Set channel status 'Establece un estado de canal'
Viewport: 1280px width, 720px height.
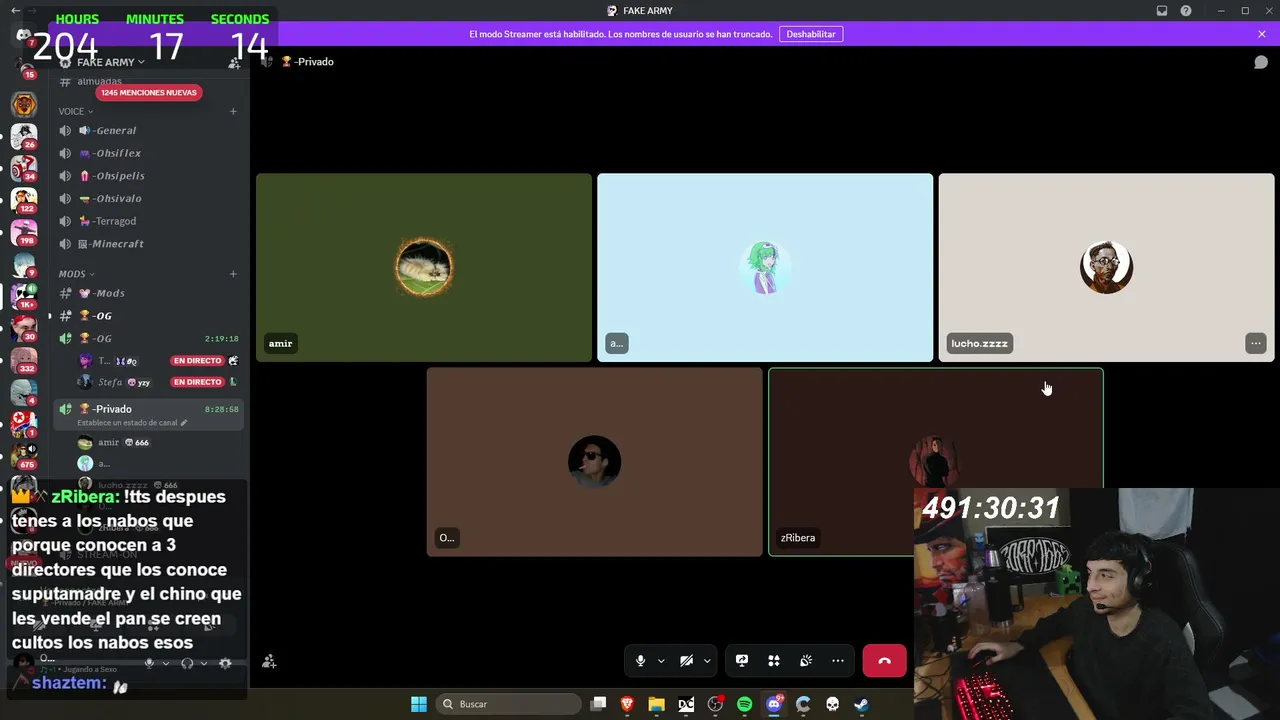click(x=132, y=423)
